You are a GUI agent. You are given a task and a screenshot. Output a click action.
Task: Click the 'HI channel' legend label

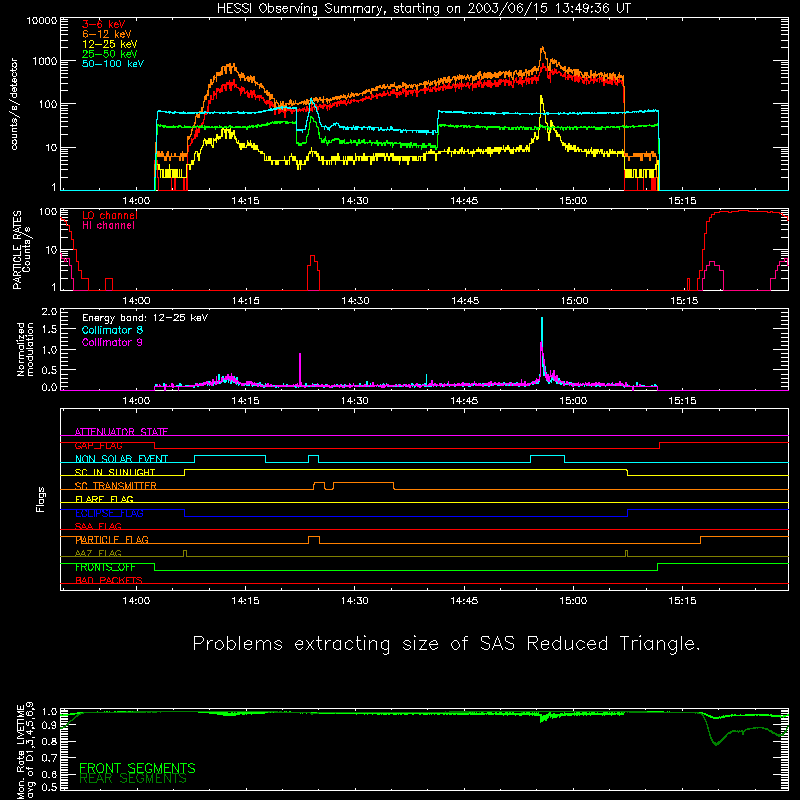tap(108, 226)
